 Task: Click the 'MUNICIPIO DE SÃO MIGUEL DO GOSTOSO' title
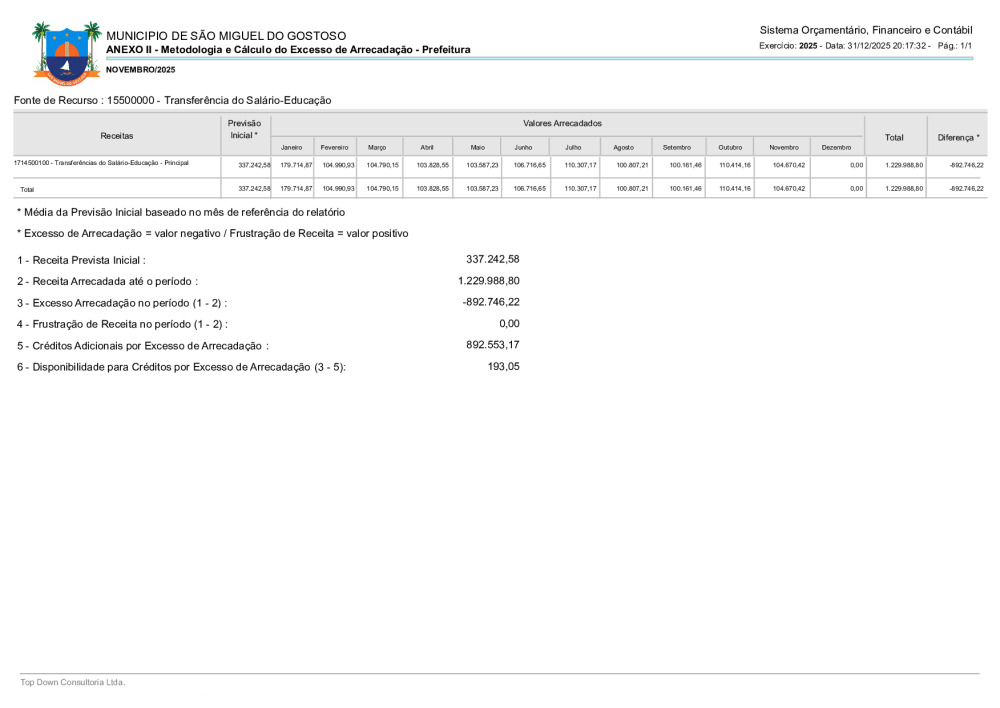pos(226,36)
